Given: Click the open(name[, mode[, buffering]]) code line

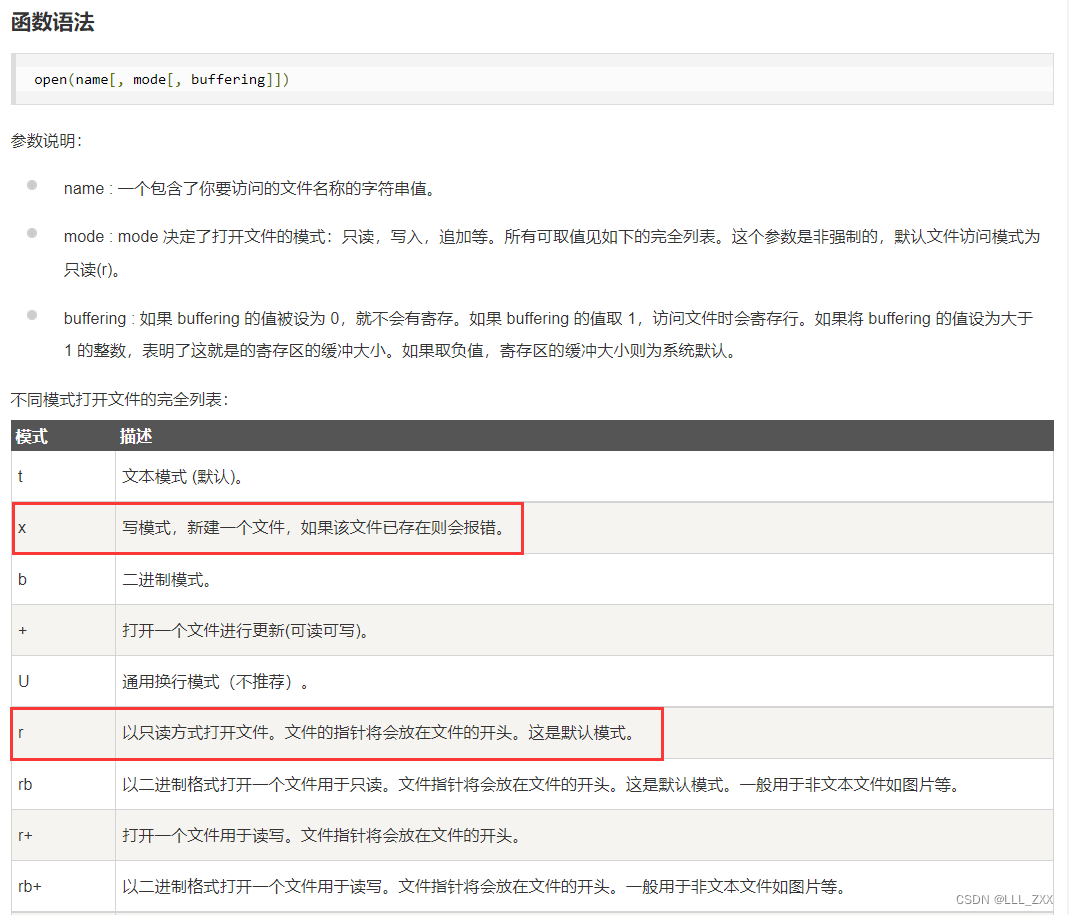Looking at the screenshot, I should tap(162, 80).
